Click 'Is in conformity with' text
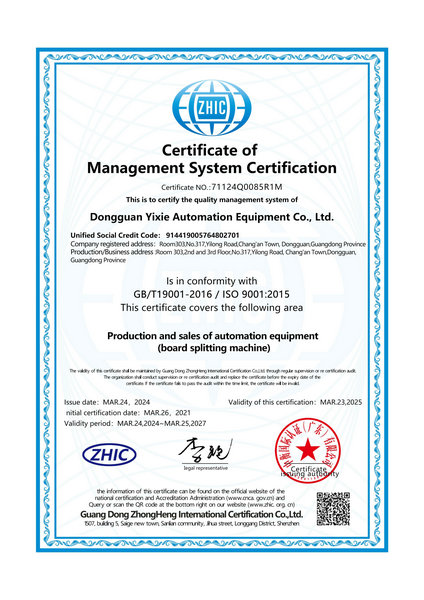The image size is (424, 600). [x=212, y=281]
